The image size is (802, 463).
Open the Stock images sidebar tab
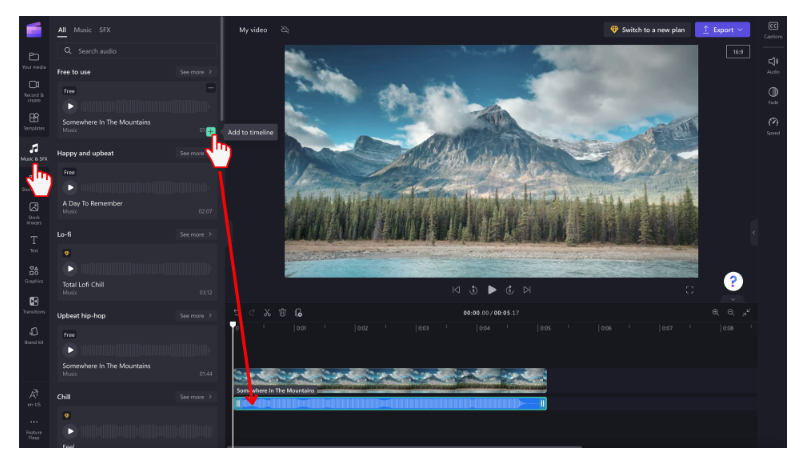click(34, 213)
